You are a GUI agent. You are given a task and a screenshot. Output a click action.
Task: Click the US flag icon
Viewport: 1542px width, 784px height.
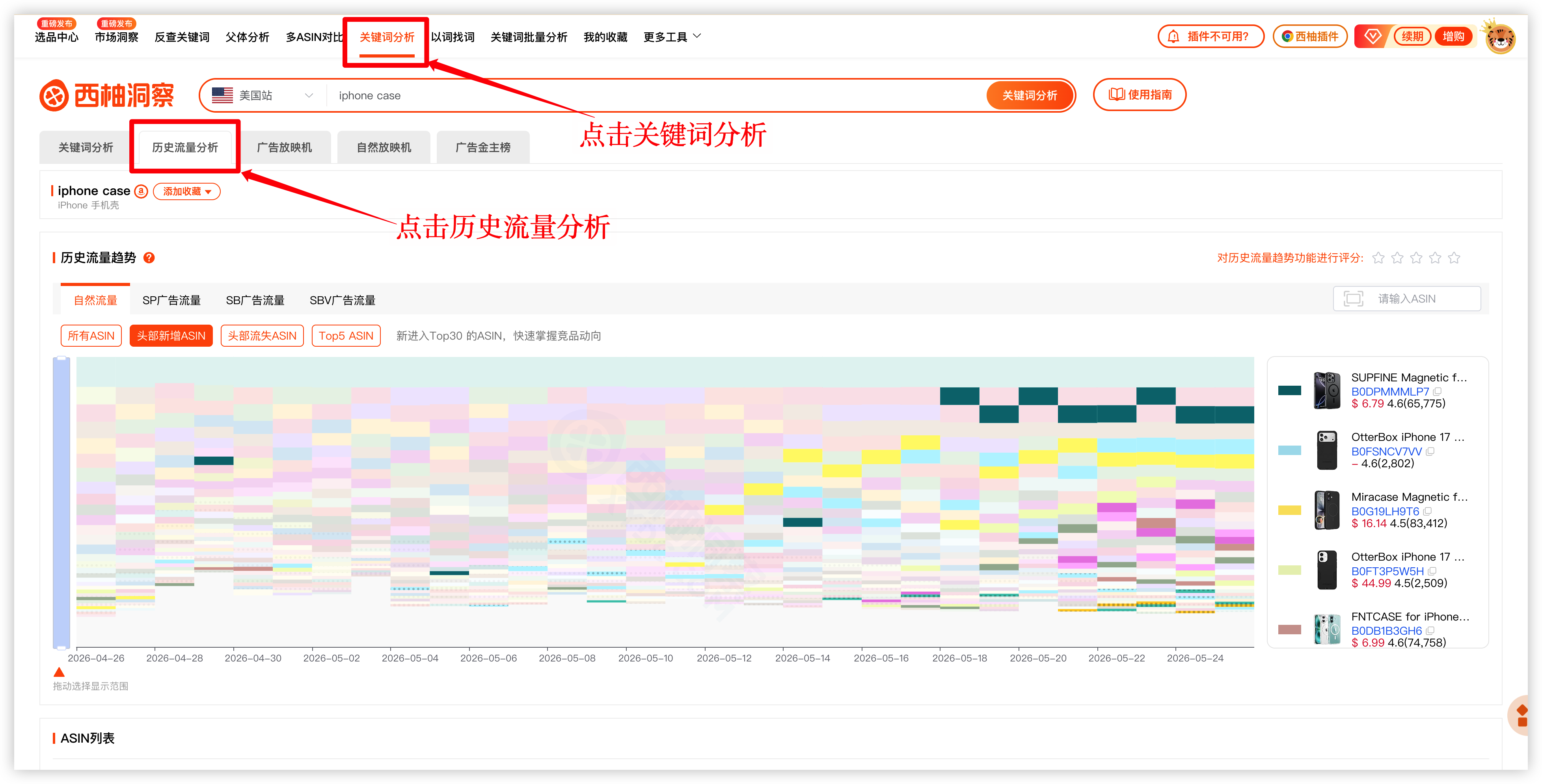(222, 95)
